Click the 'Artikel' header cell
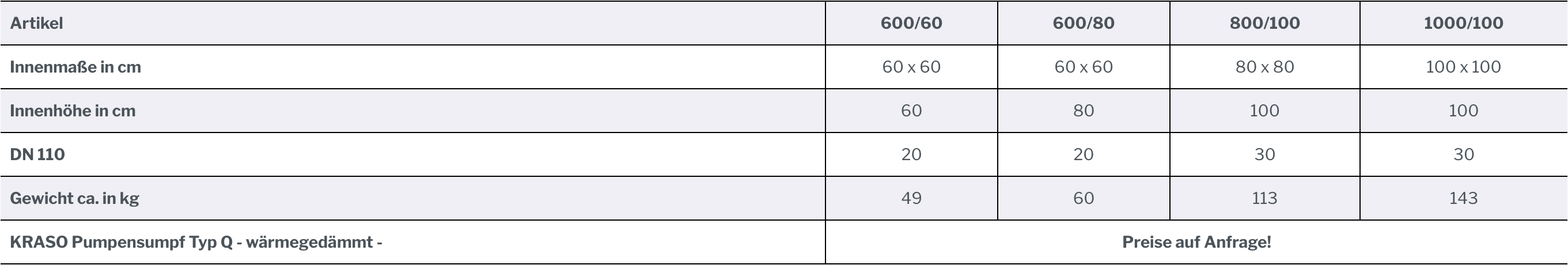This screenshot has width=1568, height=265. pyautogui.click(x=36, y=23)
